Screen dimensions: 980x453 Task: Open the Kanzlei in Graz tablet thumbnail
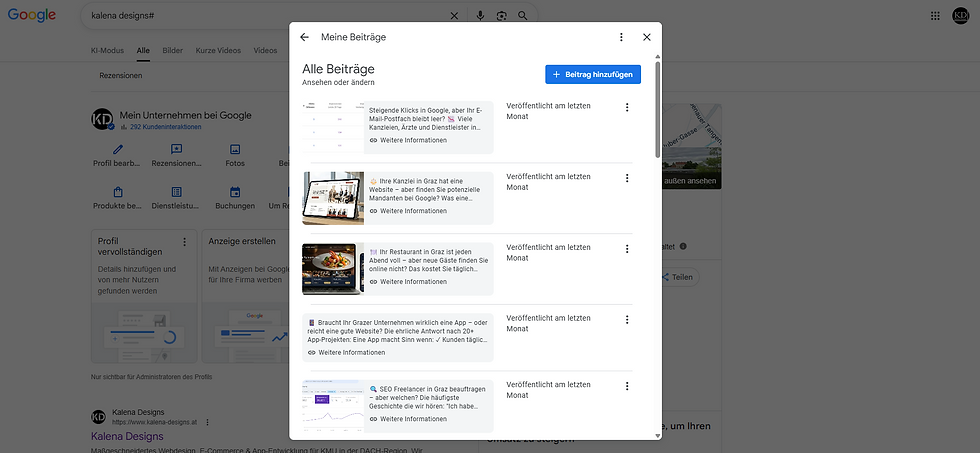[333, 198]
